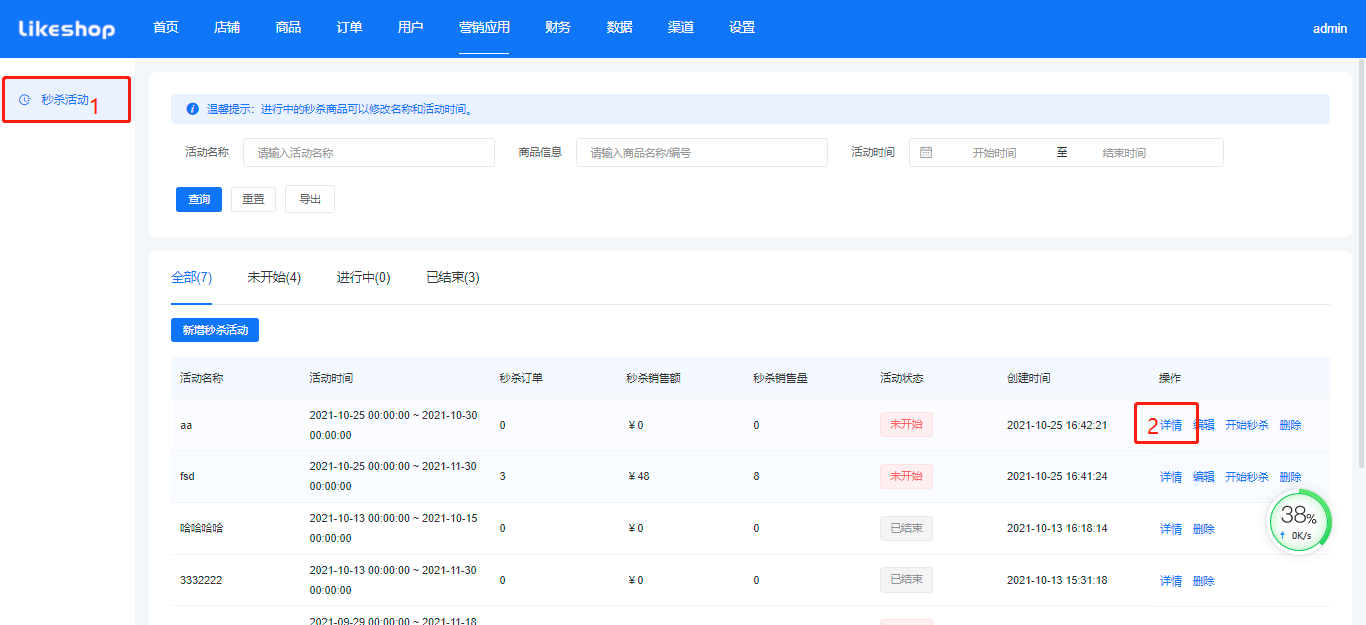This screenshot has height=625, width=1366.
Task: Open 详情 for activity fsd
Action: pyautogui.click(x=1171, y=477)
